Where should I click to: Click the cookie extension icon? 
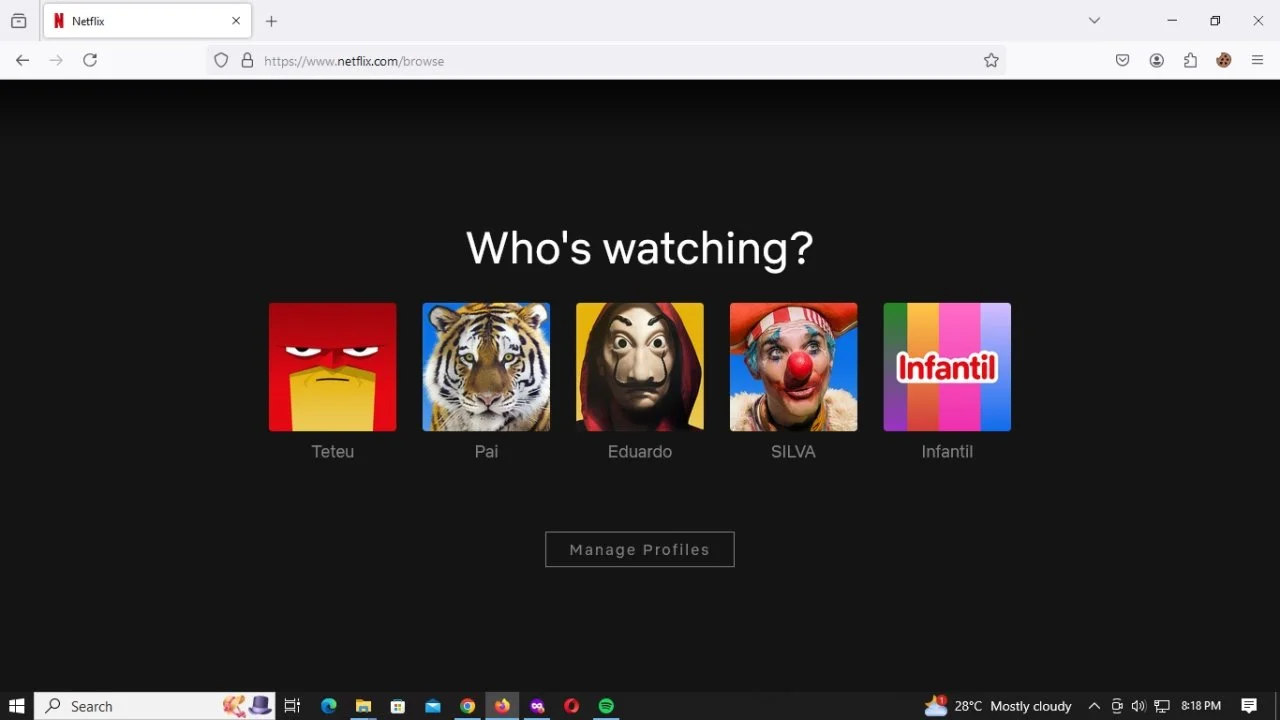point(1224,60)
